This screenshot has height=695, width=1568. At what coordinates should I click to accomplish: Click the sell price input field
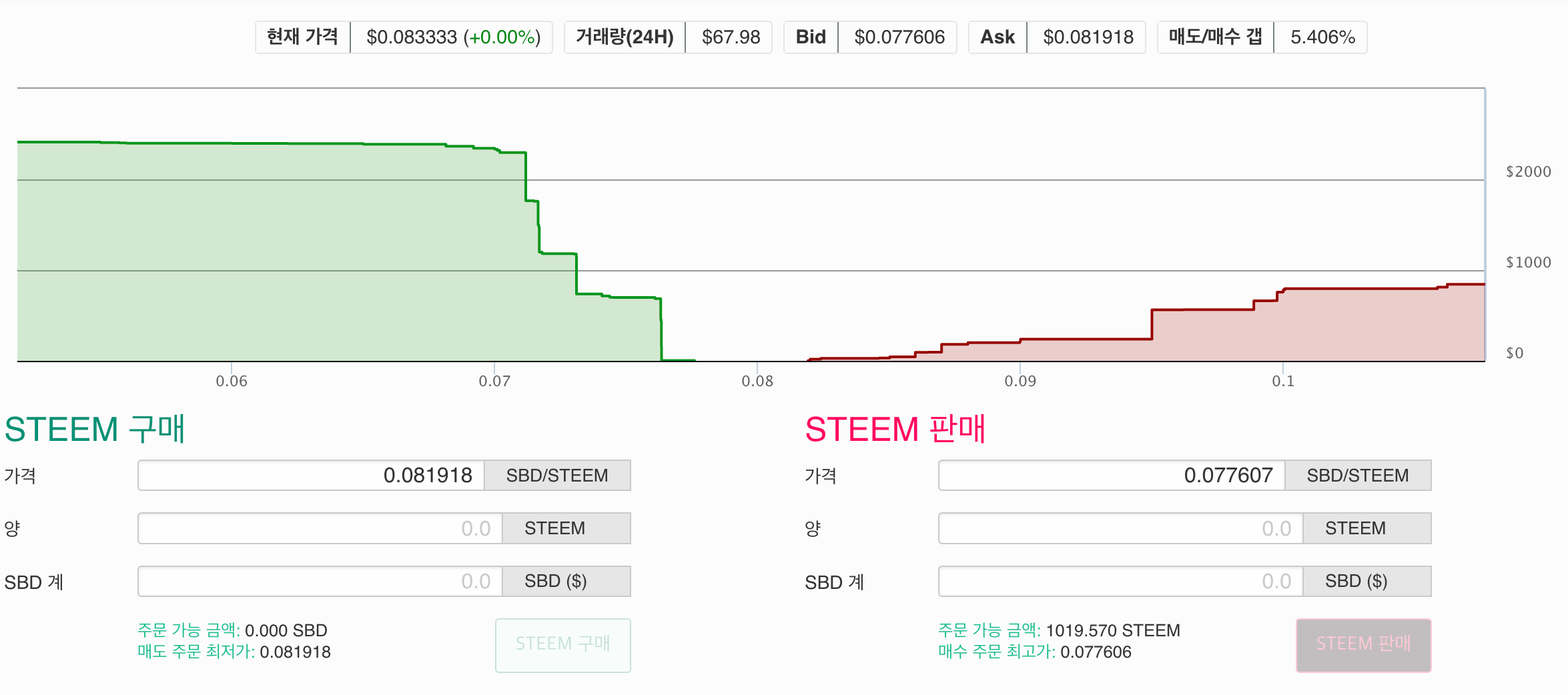tap(1112, 476)
